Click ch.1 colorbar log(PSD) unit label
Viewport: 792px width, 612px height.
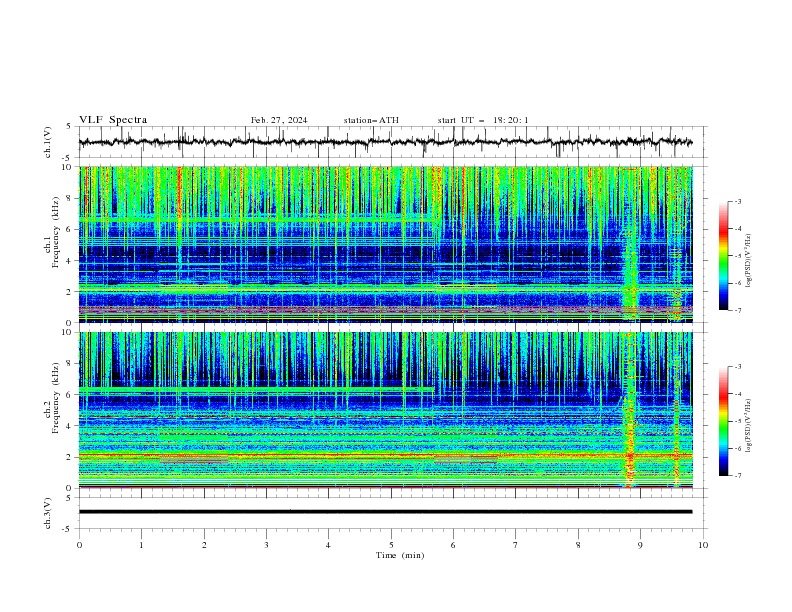click(749, 261)
